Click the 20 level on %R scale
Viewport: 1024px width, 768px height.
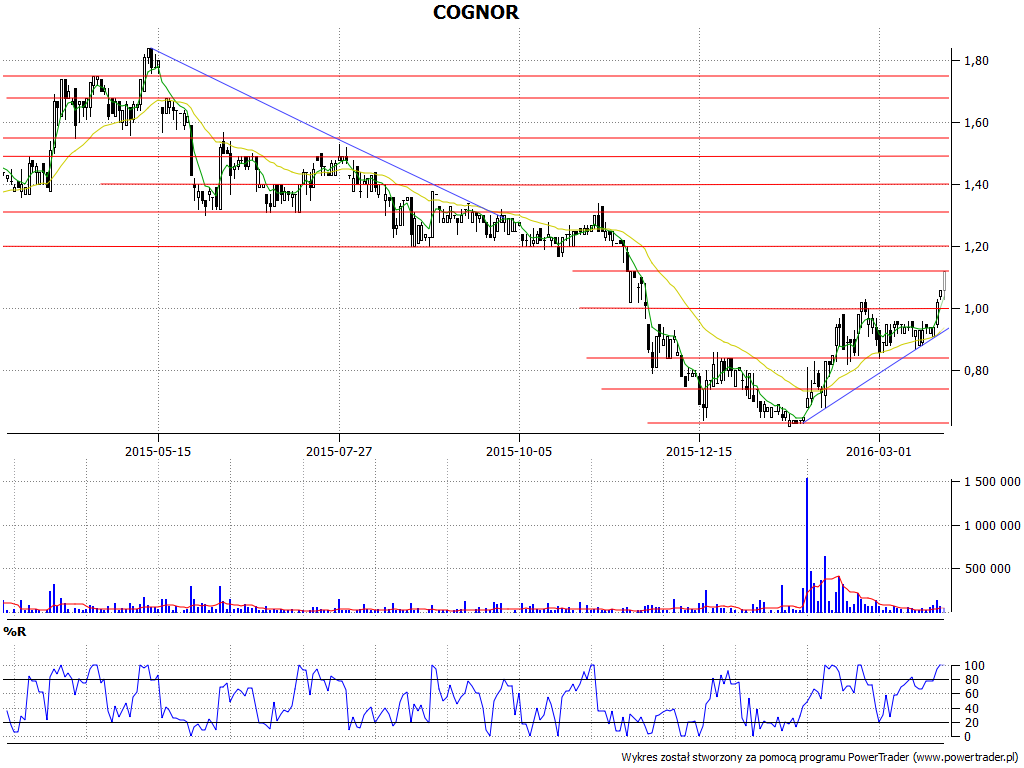pos(972,723)
